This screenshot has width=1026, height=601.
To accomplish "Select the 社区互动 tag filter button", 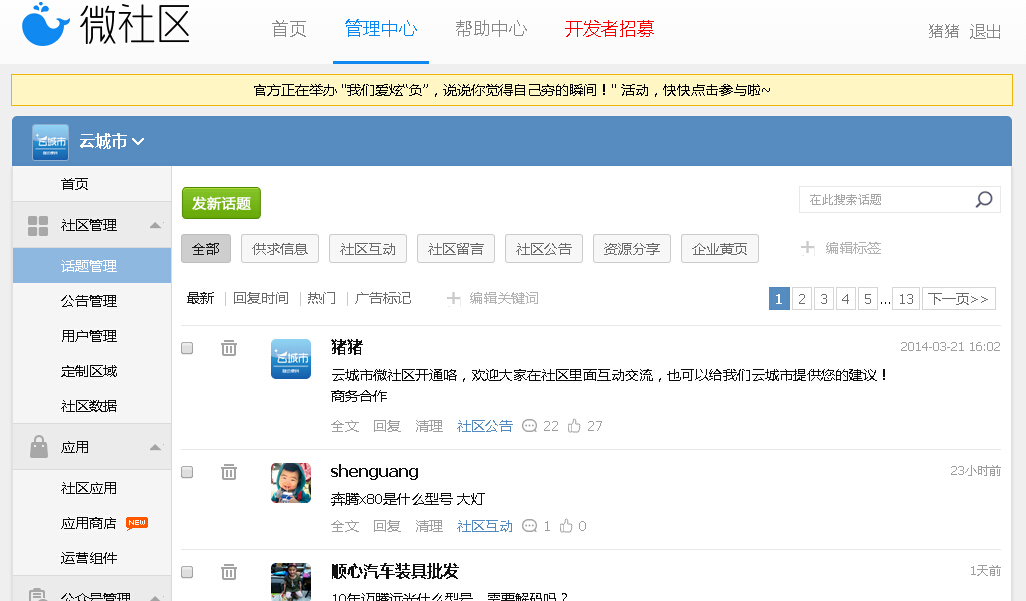I will 368,249.
